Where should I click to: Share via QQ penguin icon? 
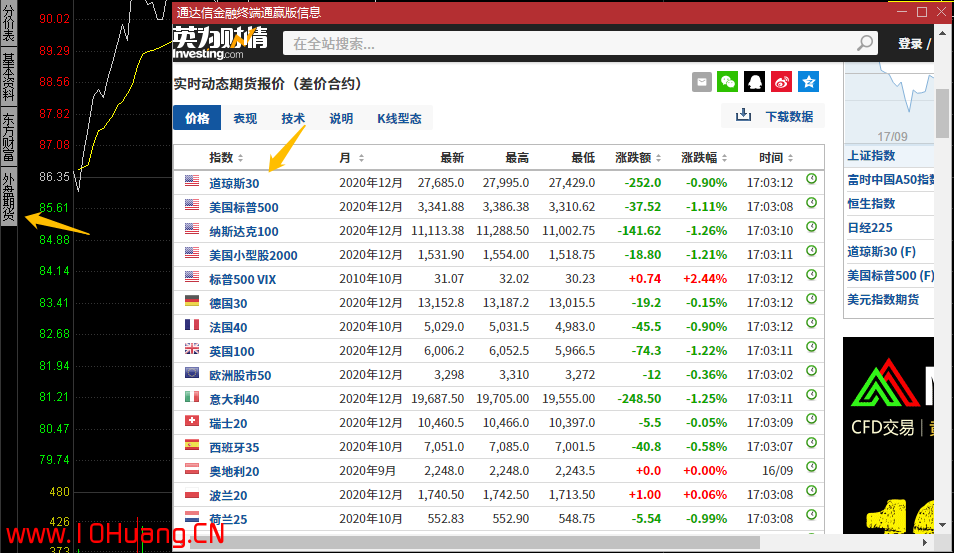754,82
